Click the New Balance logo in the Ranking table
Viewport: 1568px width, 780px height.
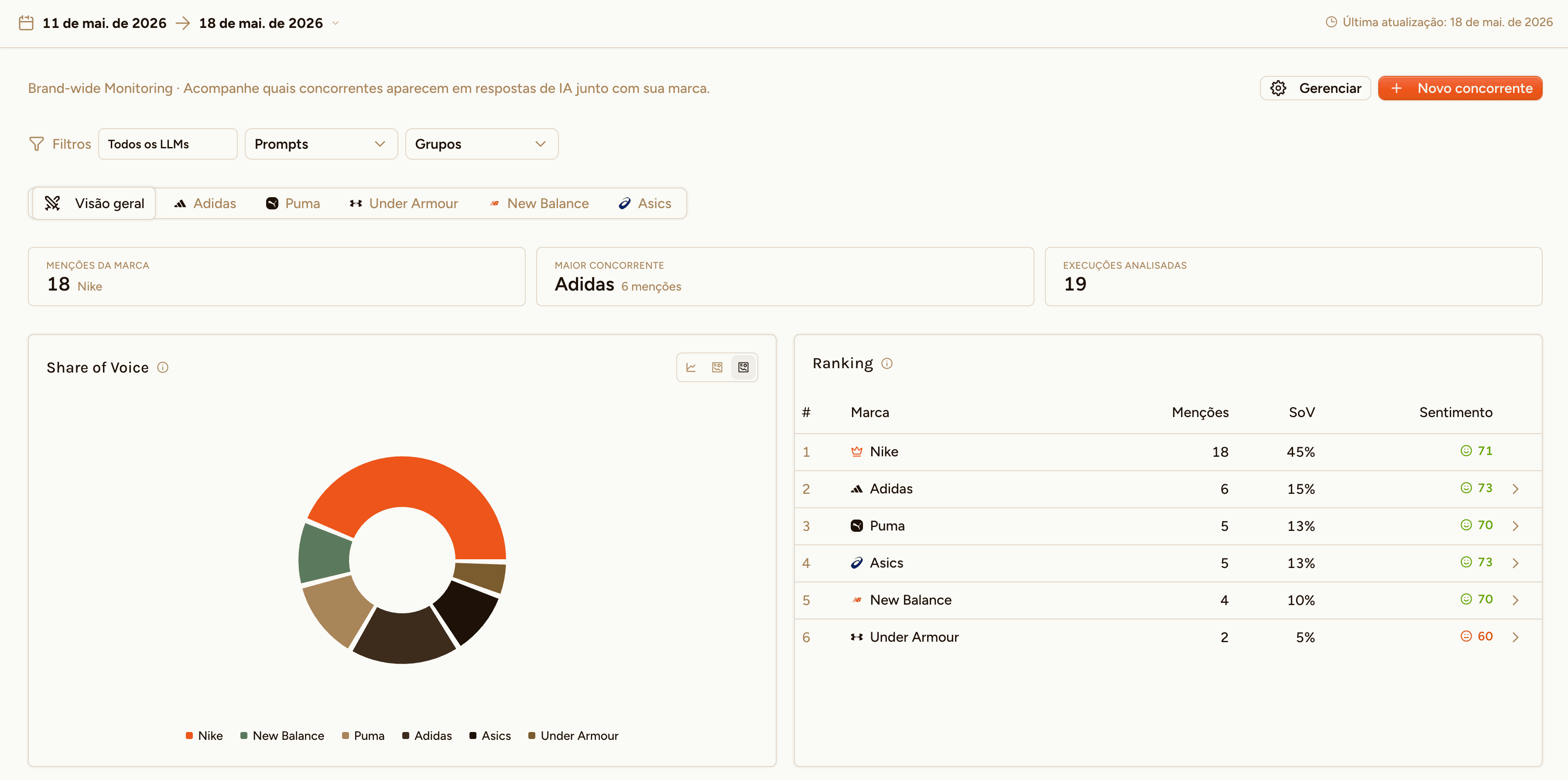pos(856,600)
